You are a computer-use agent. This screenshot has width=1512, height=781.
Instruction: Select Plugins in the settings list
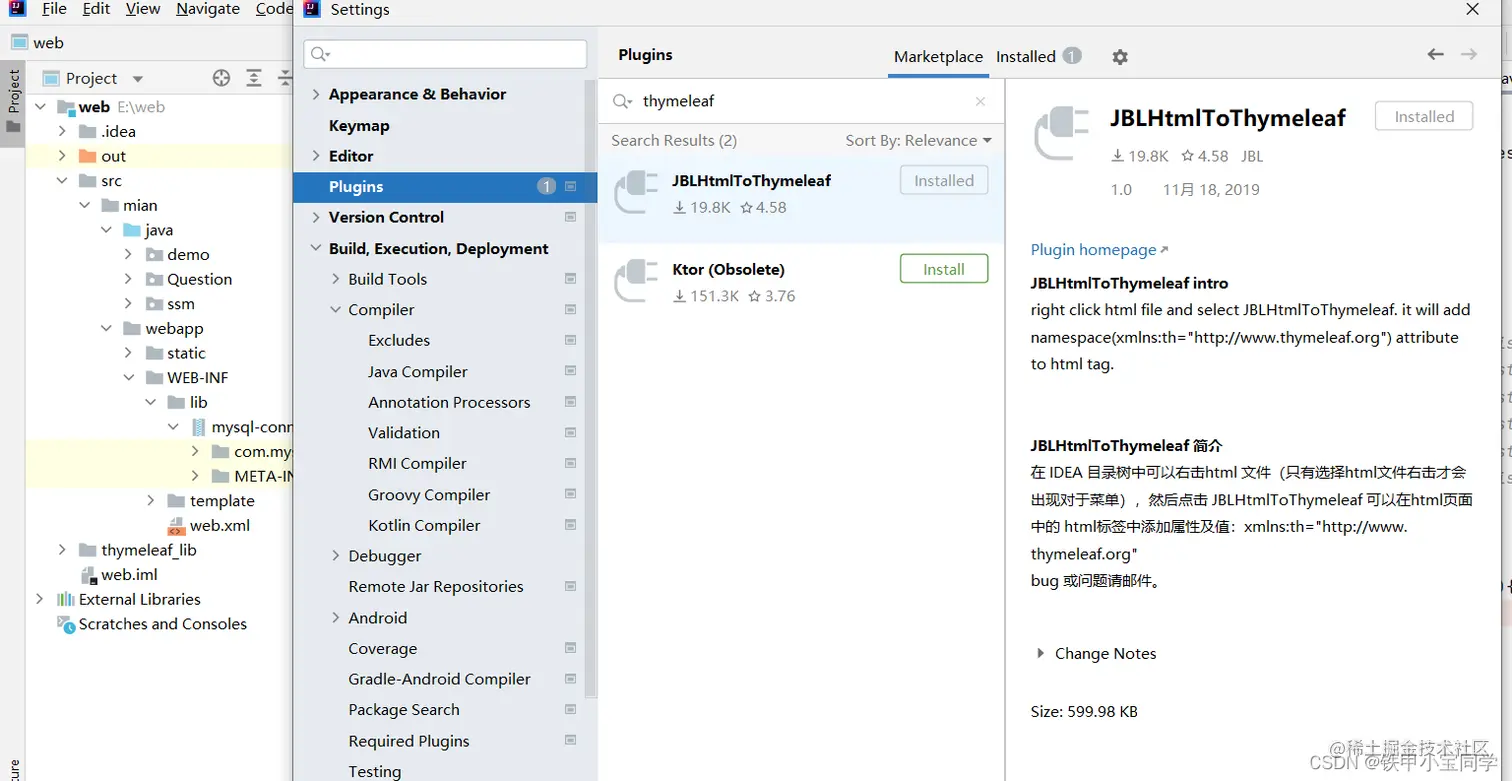[445, 186]
